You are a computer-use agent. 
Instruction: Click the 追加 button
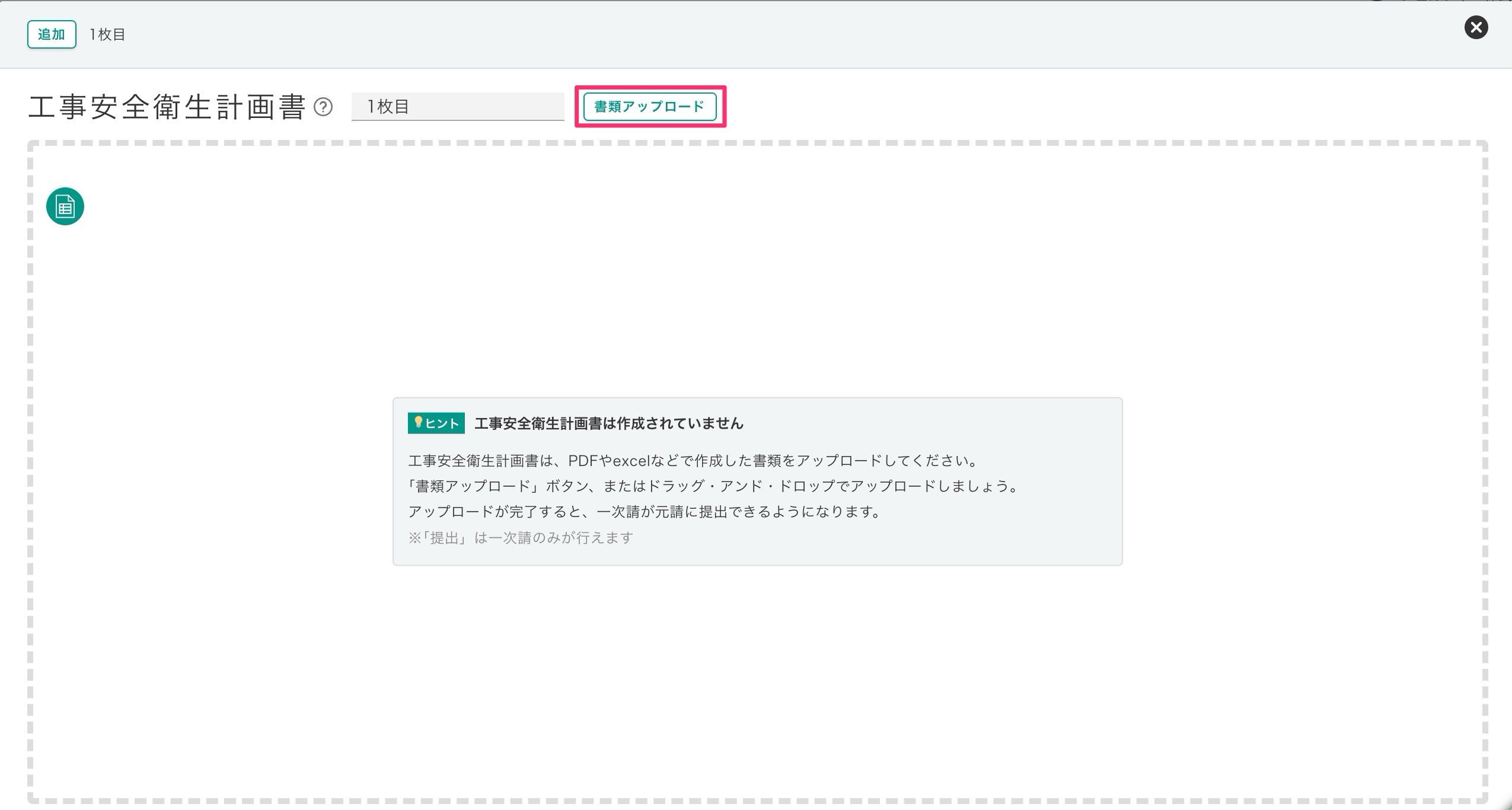52,34
